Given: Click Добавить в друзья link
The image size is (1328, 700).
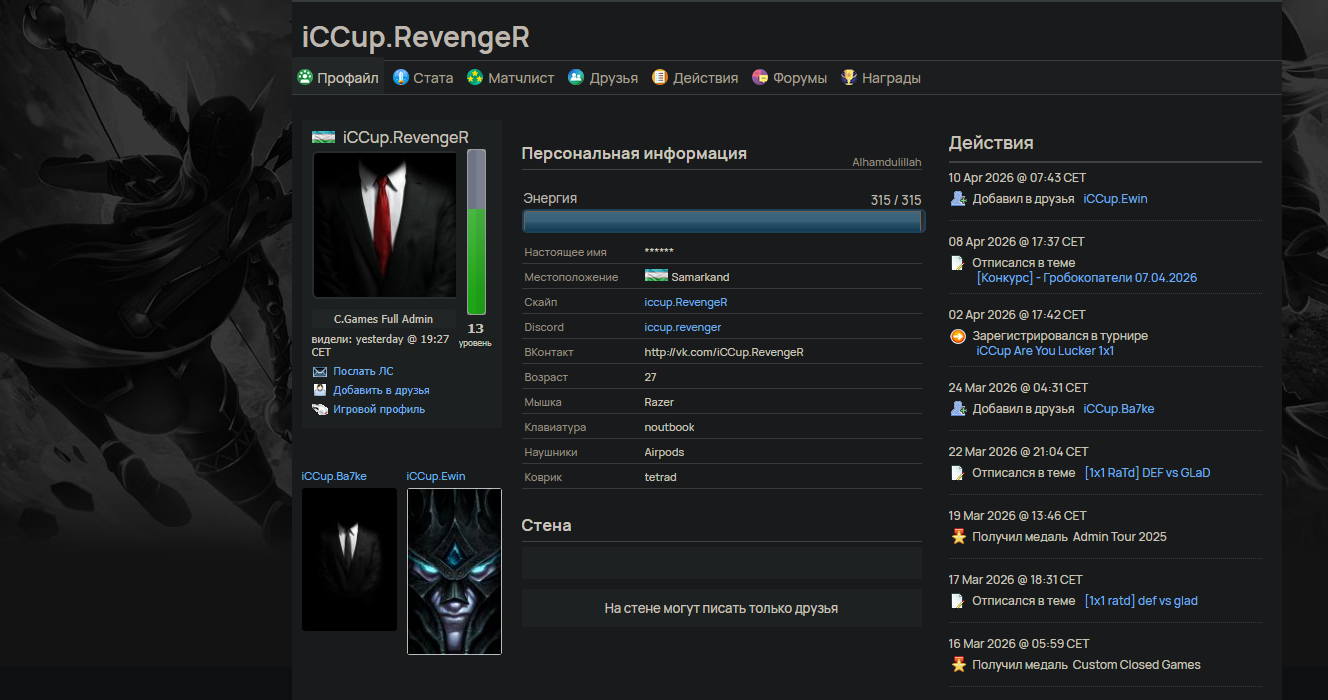Looking at the screenshot, I should coord(381,390).
